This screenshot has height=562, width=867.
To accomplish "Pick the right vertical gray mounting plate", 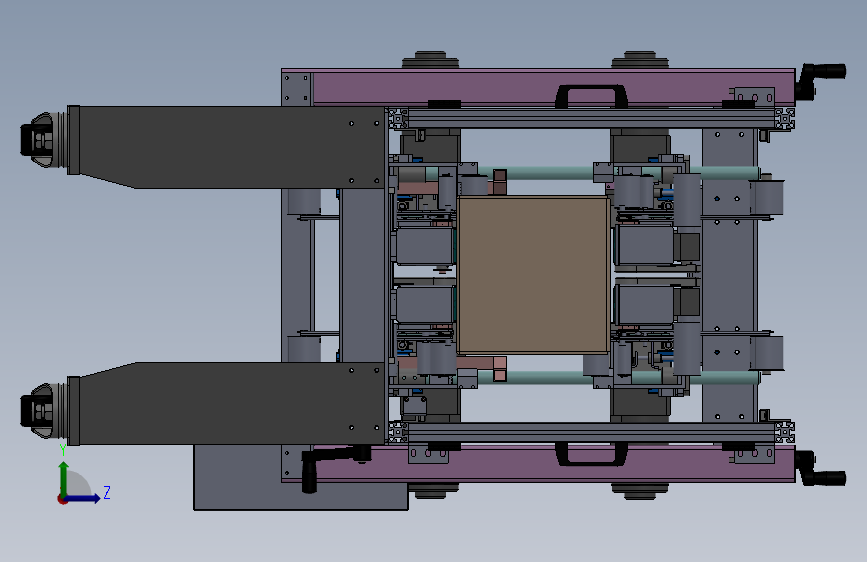I will (729, 274).
